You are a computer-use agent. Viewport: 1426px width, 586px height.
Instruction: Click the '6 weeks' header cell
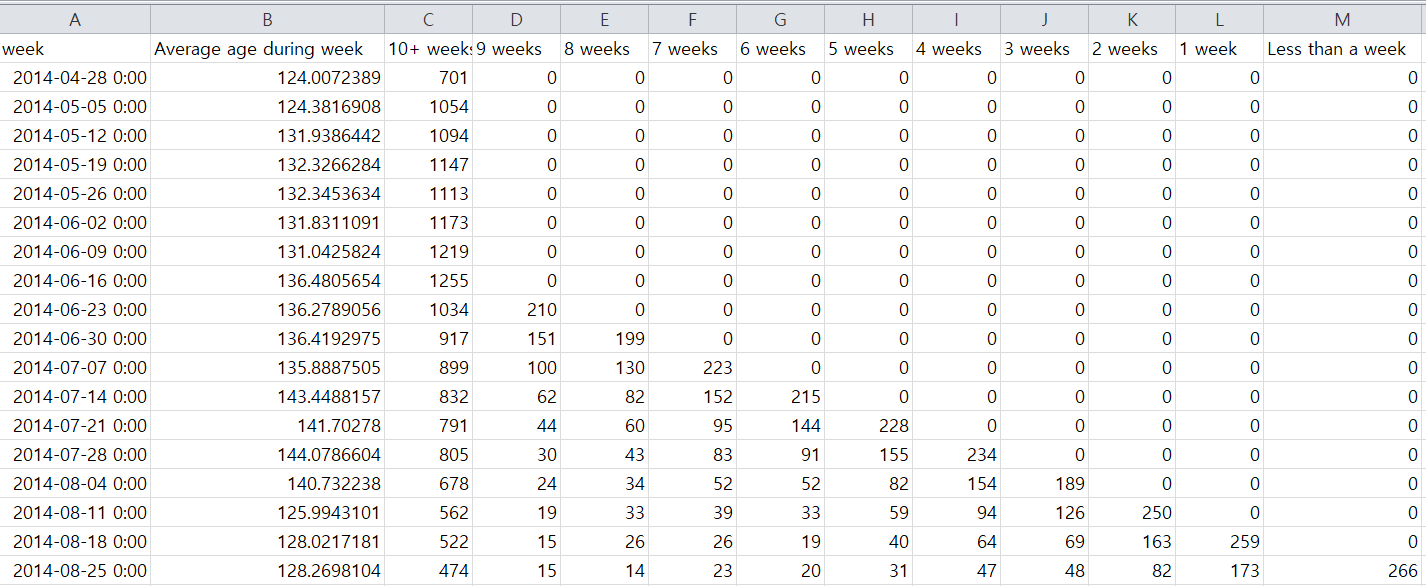click(780, 48)
